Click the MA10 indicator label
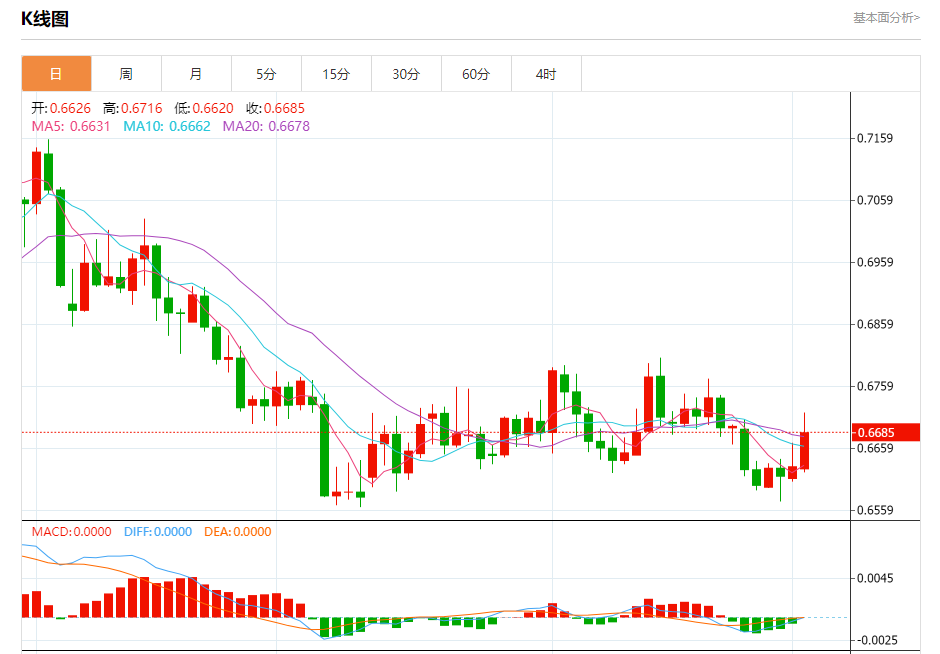This screenshot has width=940, height=654. (166, 126)
